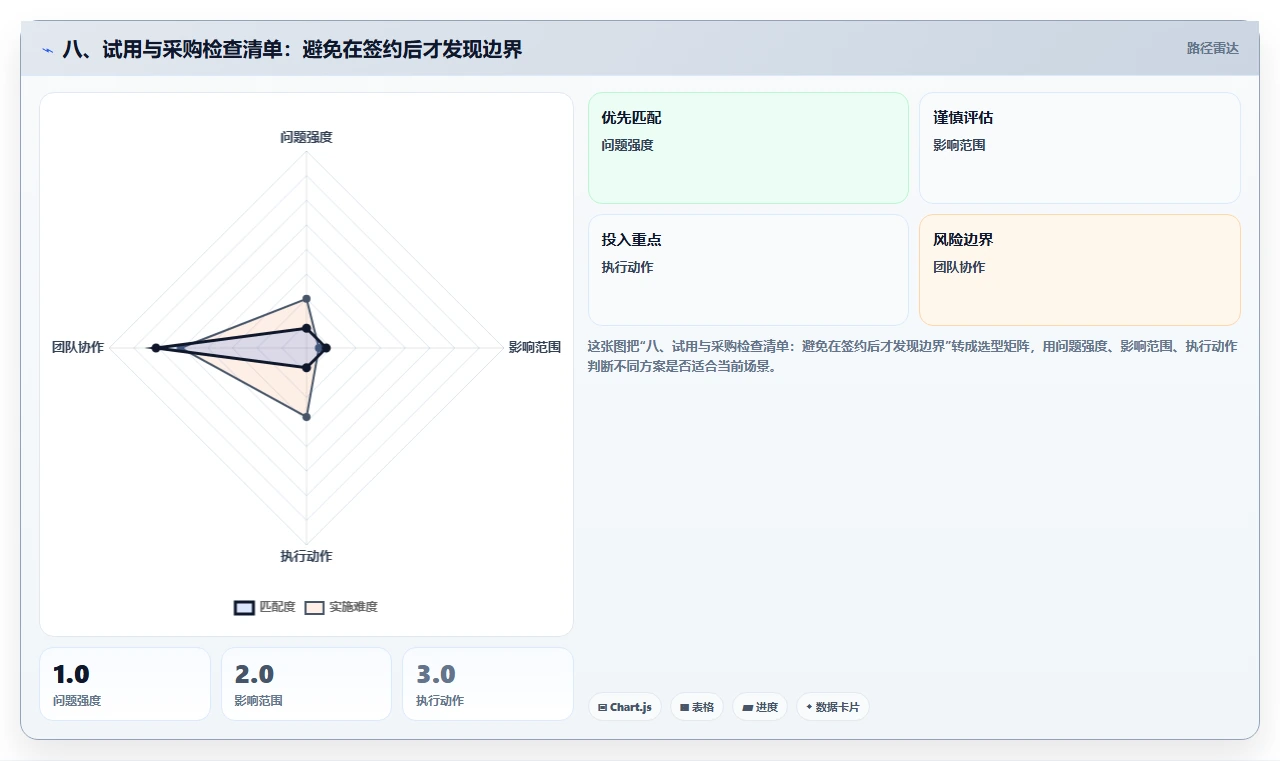Image resolution: width=1280 pixels, height=761 pixels.
Task: Click the 1.0 问题强度 stat card
Action: [x=125, y=684]
